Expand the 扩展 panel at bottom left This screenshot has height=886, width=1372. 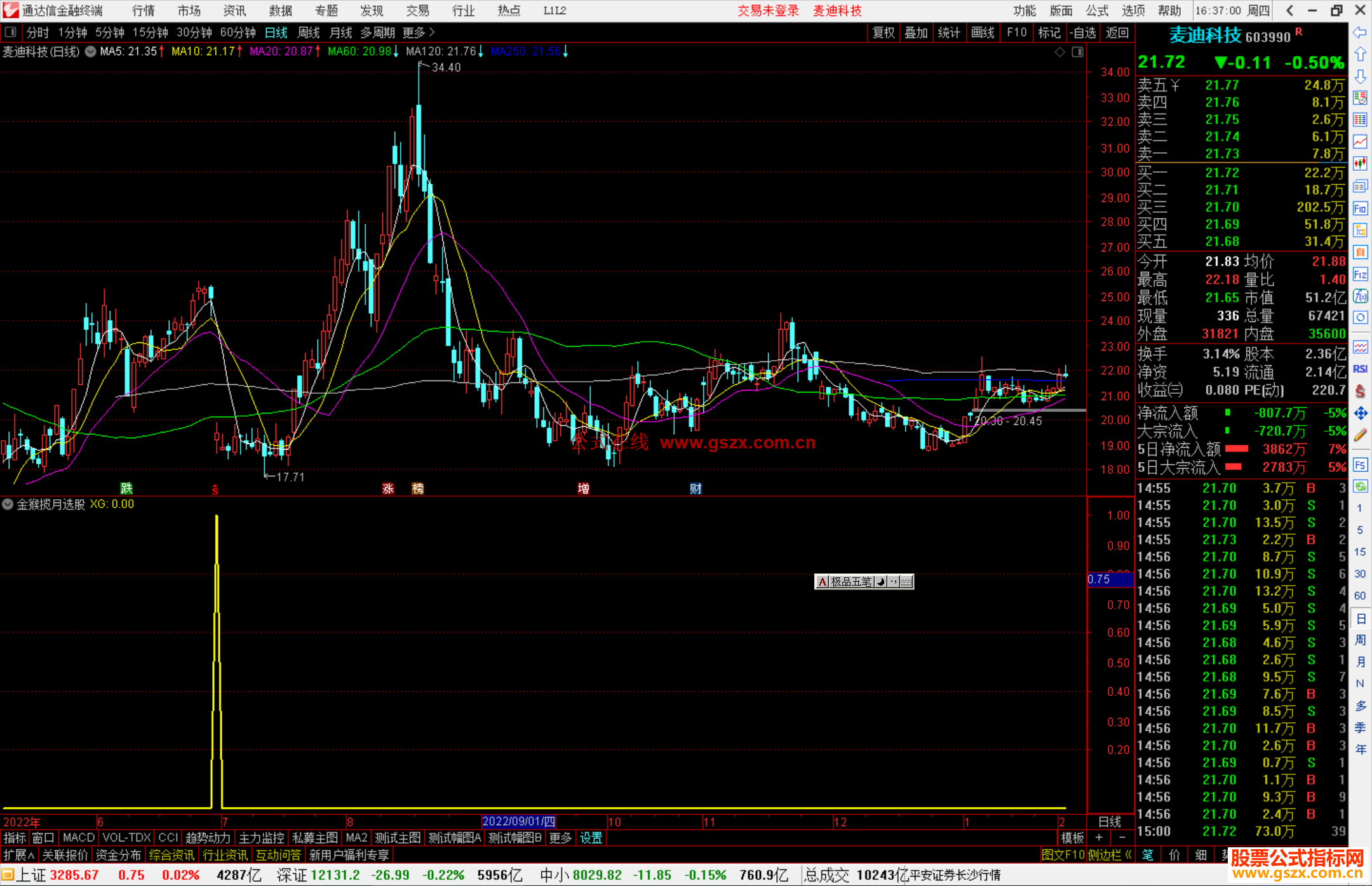19,855
